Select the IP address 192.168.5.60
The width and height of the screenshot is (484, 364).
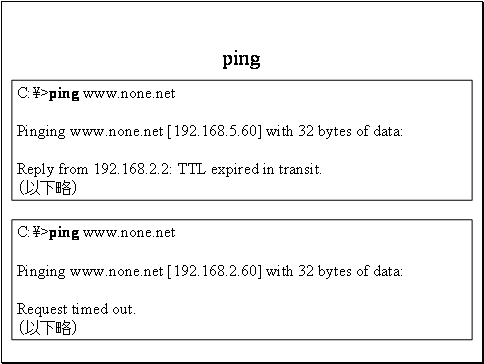216,131
